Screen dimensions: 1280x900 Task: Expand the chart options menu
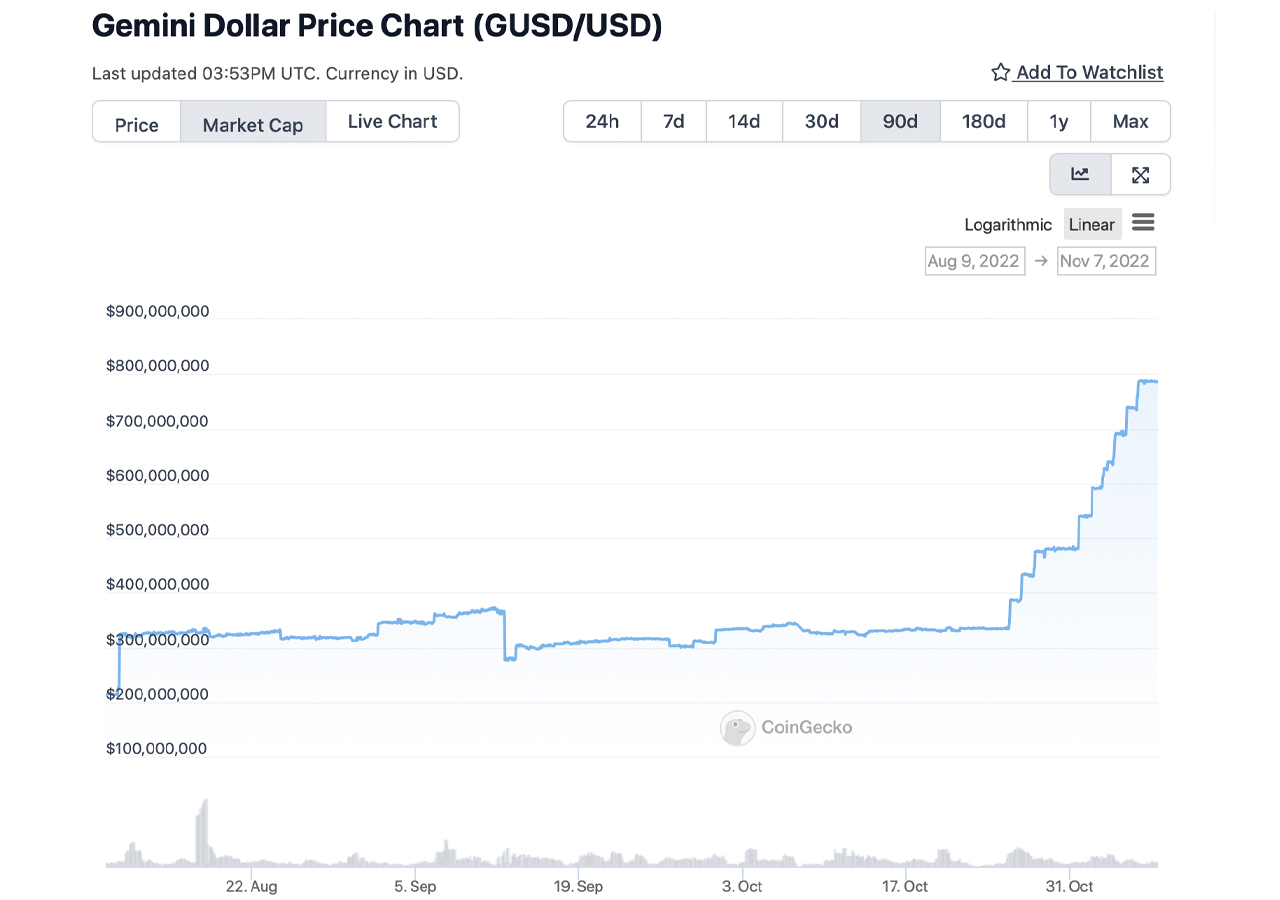(1143, 223)
